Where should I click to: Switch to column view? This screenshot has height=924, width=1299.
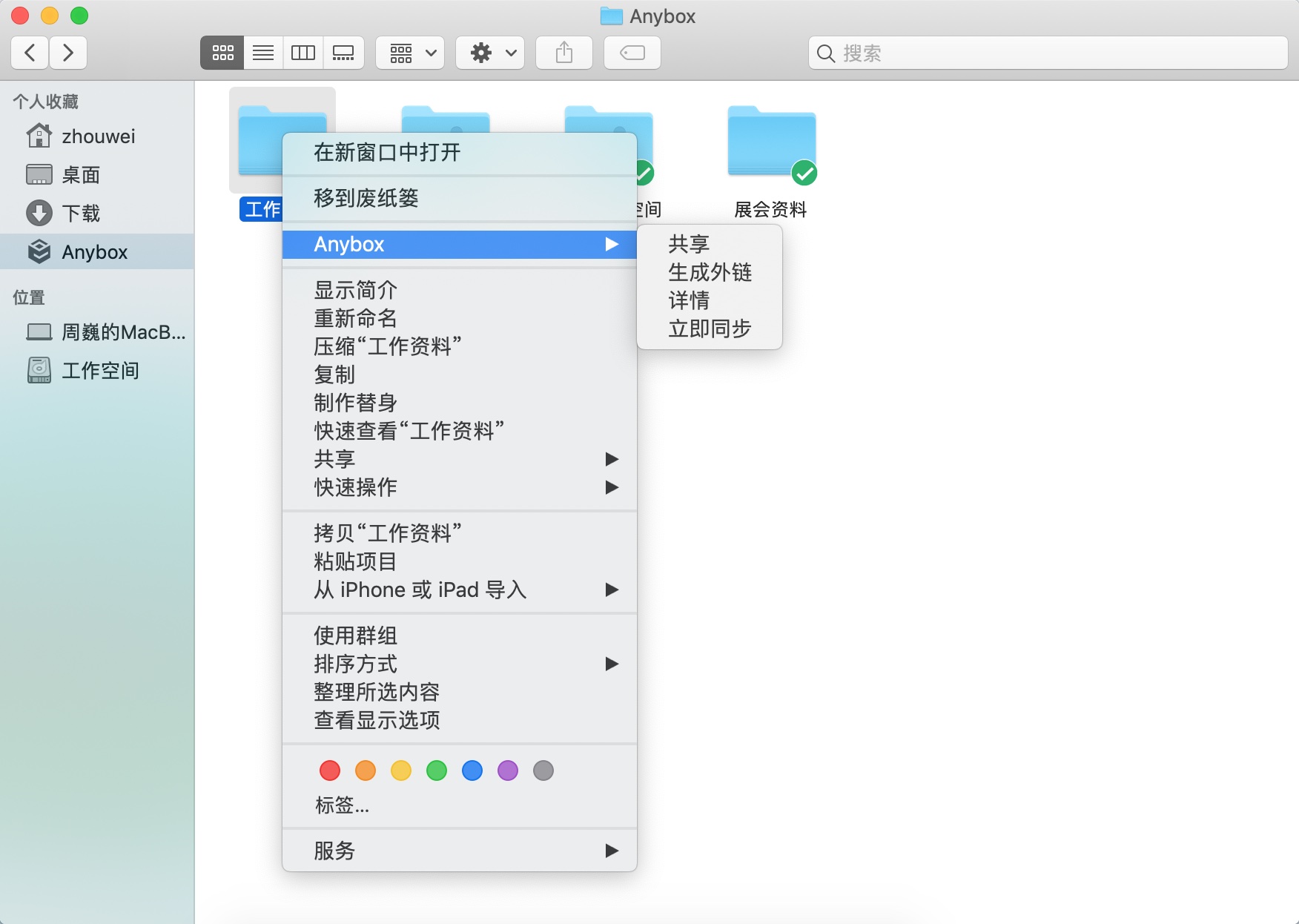[x=303, y=53]
